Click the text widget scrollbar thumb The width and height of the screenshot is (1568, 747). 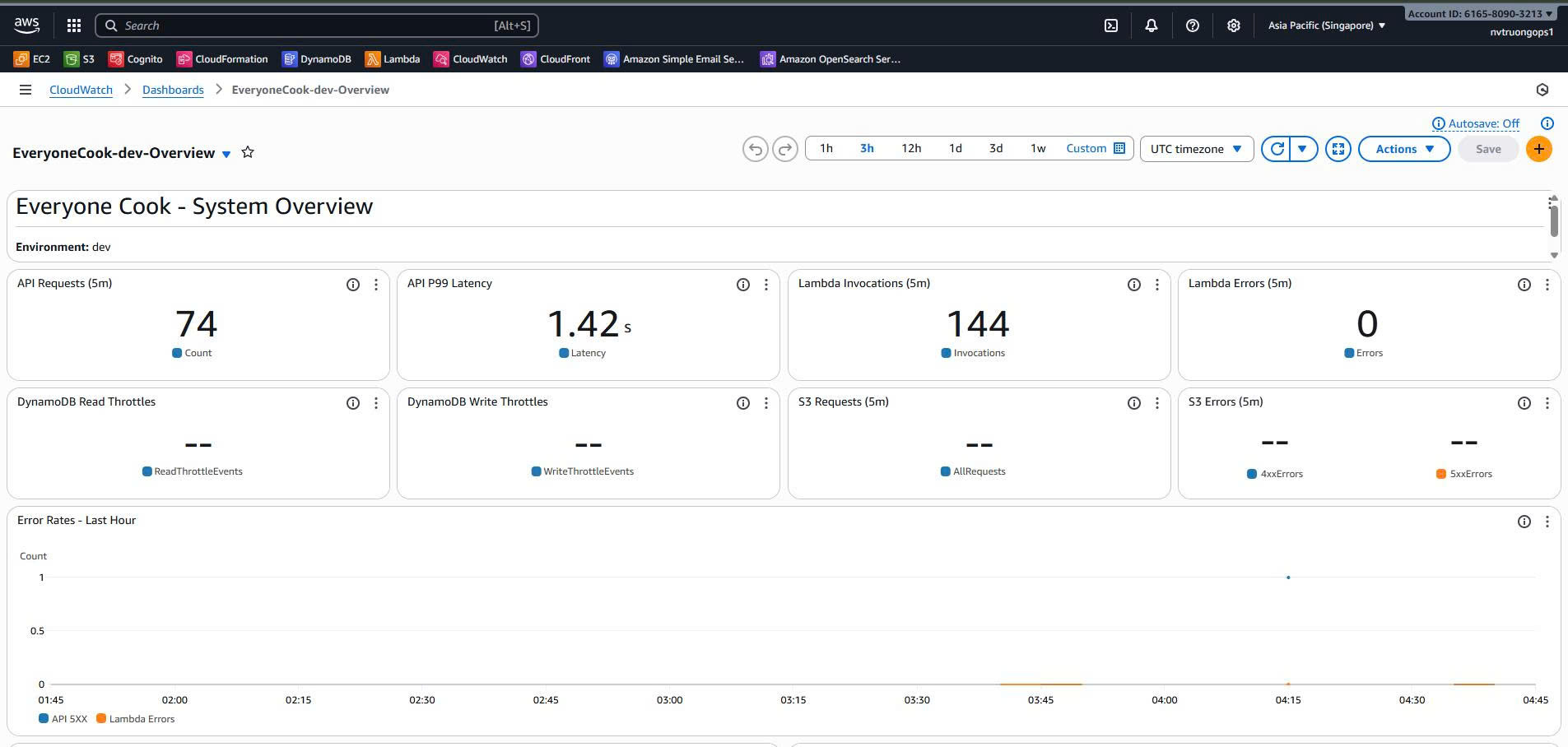point(1554,220)
